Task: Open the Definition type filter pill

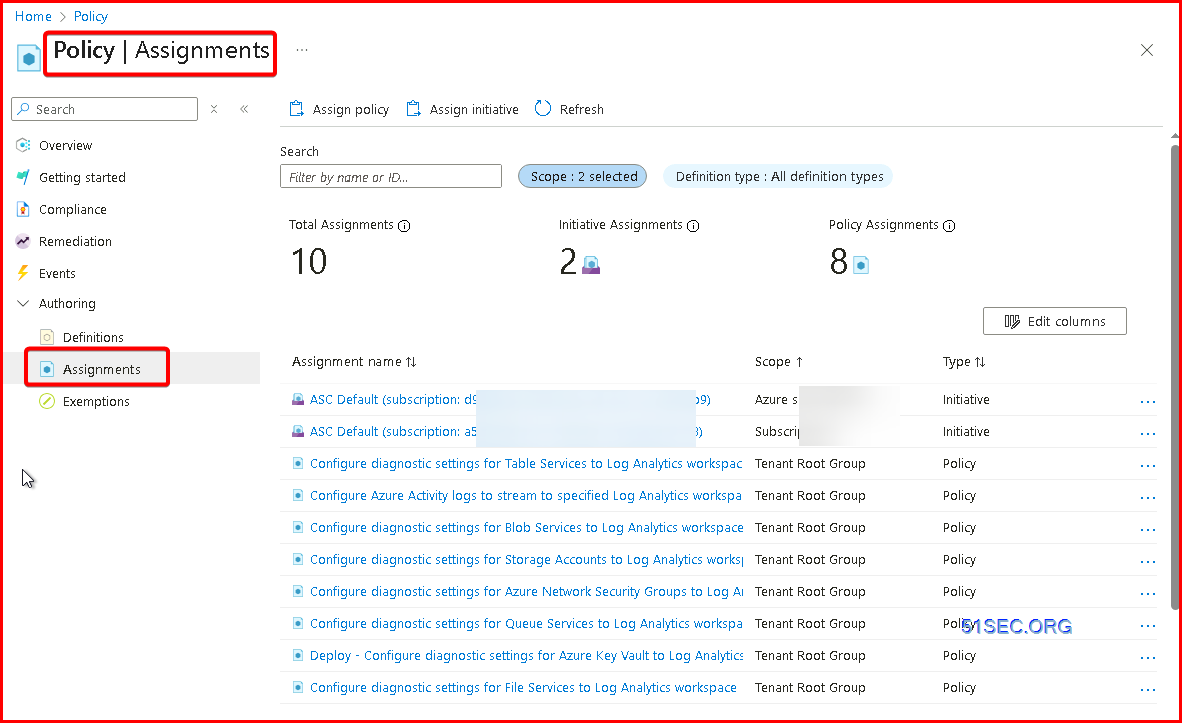Action: pos(779,176)
